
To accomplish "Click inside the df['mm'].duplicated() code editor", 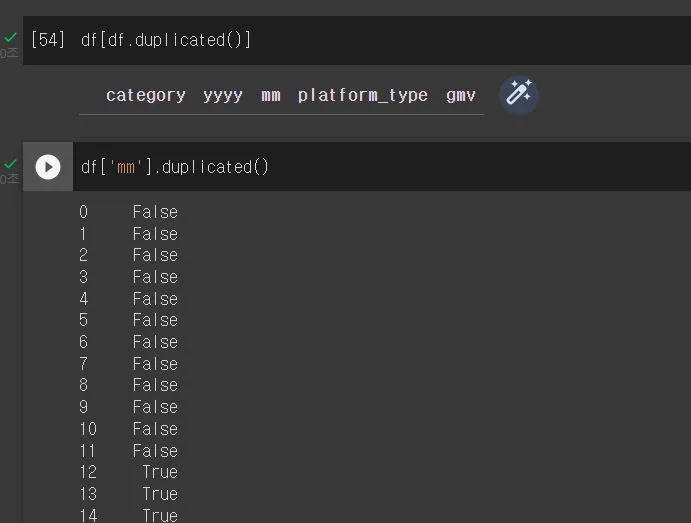I will (x=382, y=167).
